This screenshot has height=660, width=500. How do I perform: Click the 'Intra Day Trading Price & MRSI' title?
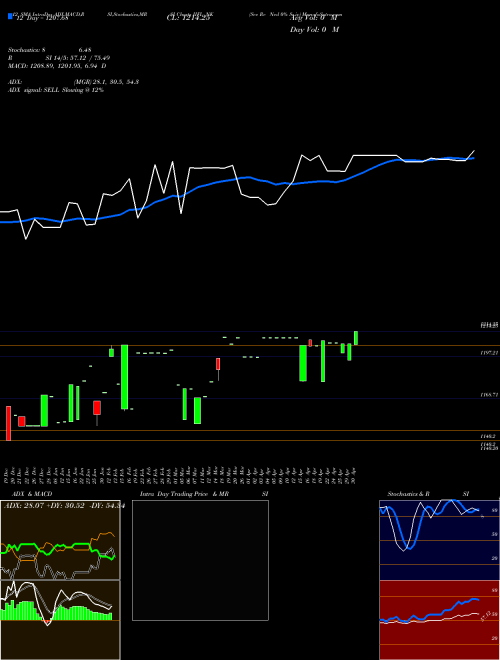coord(204,494)
